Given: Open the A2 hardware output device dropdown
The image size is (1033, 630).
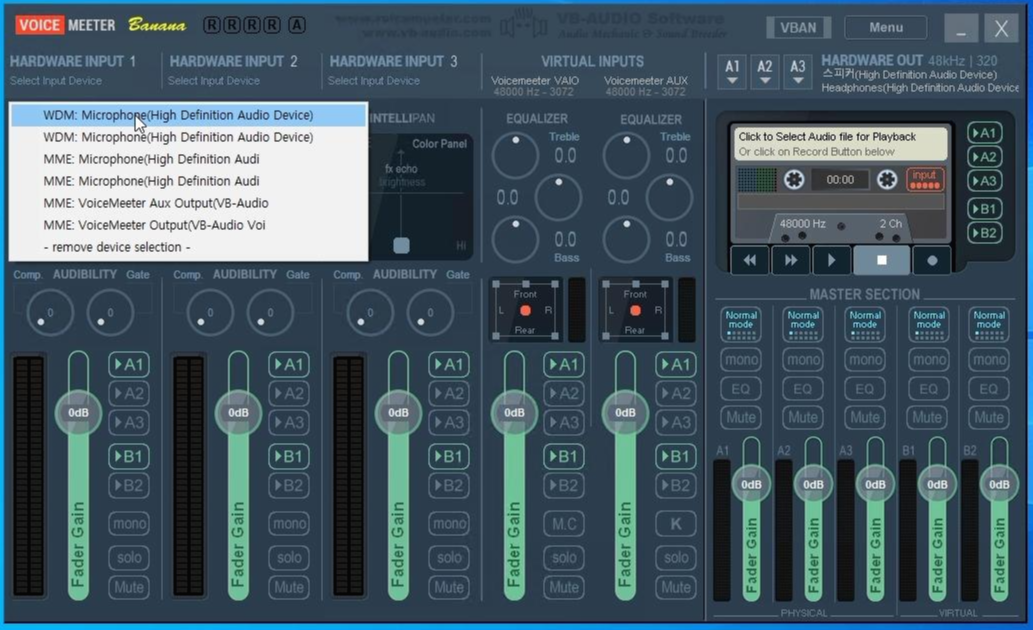Looking at the screenshot, I should click(x=764, y=71).
